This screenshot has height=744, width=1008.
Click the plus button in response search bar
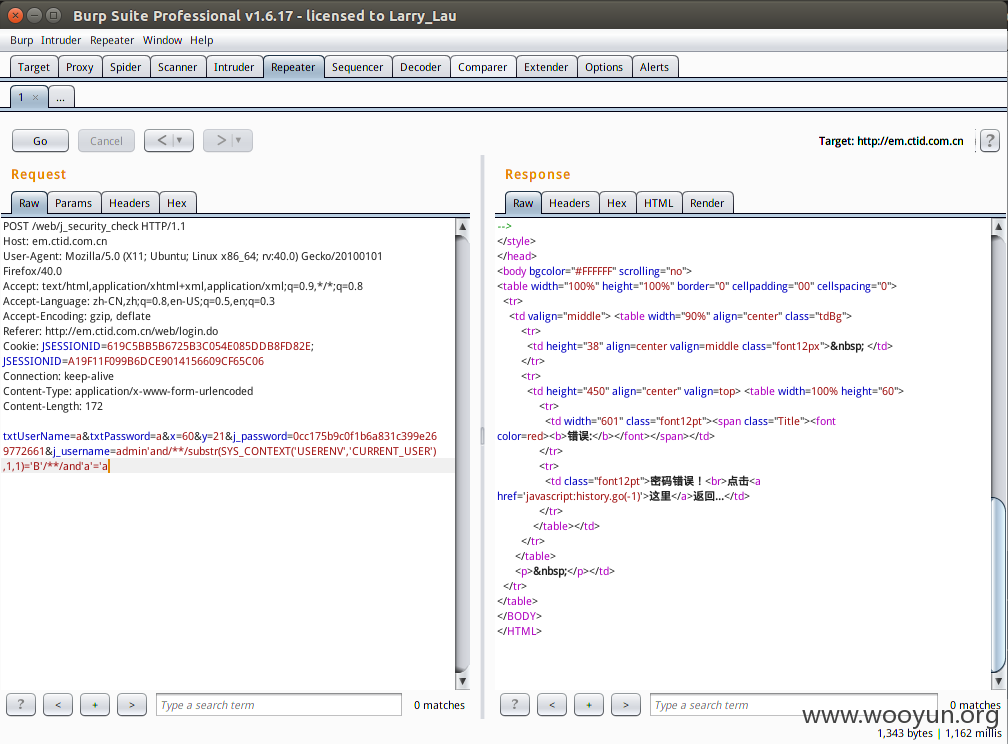point(589,704)
